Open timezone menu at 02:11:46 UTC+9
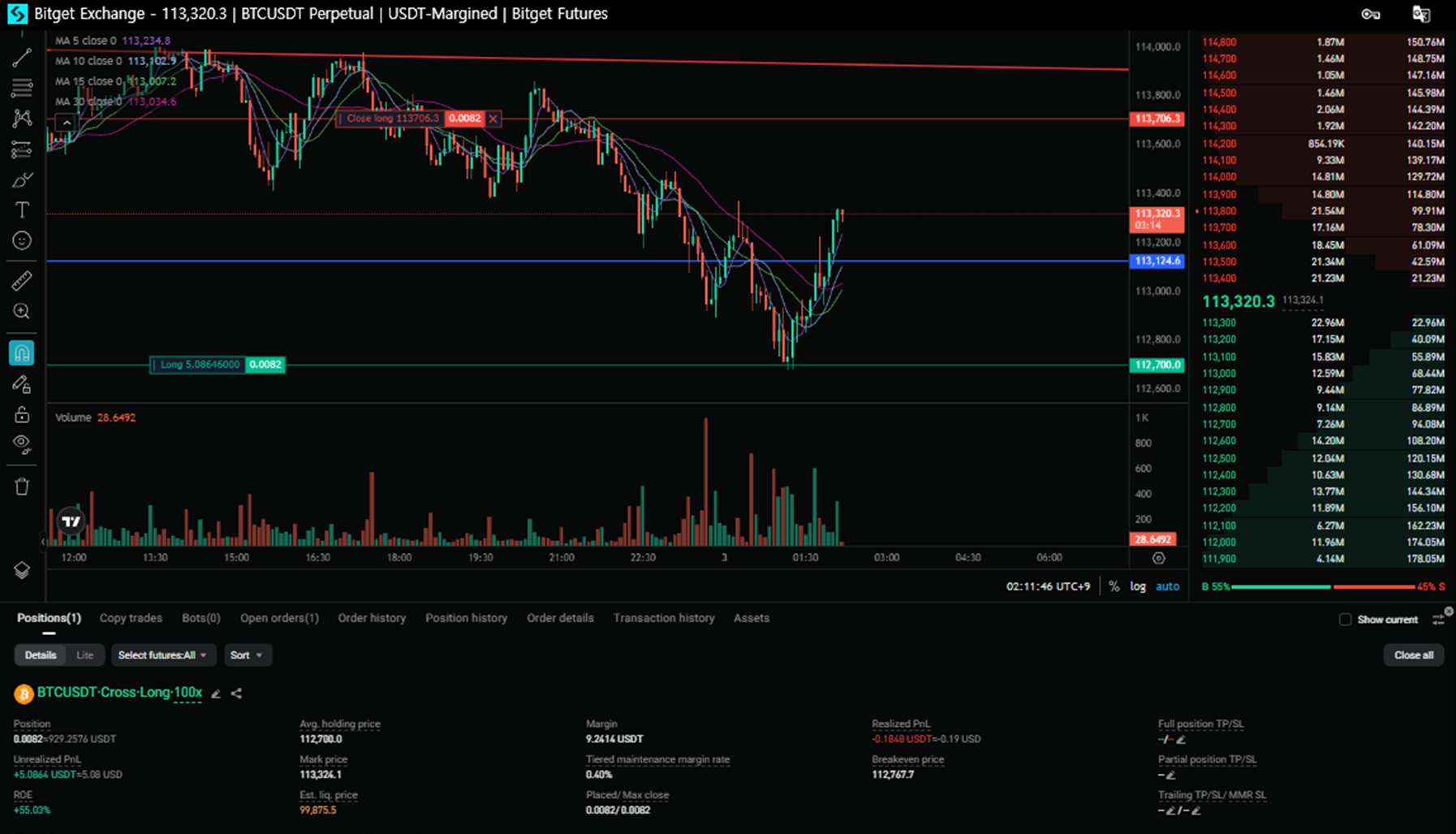 (x=1049, y=586)
